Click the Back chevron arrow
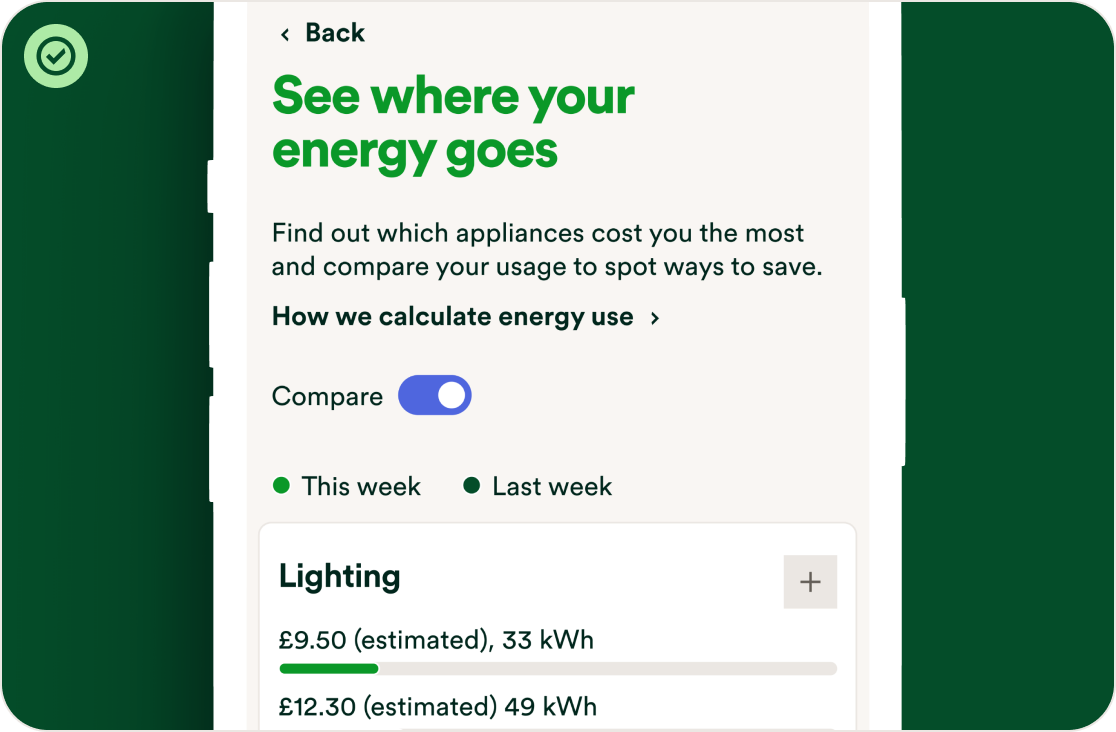Image resolution: width=1116 pixels, height=732 pixels. [285, 35]
